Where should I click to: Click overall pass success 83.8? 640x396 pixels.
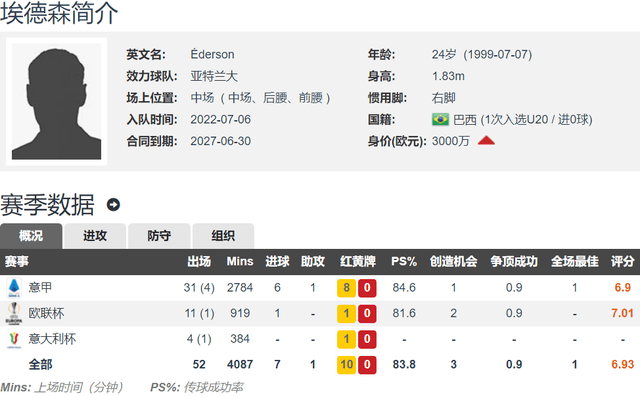[404, 364]
